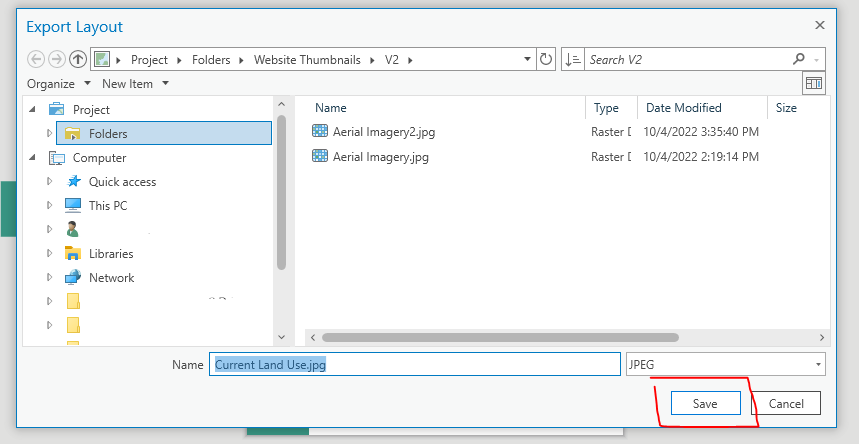Expand the Network node

pos(49,277)
